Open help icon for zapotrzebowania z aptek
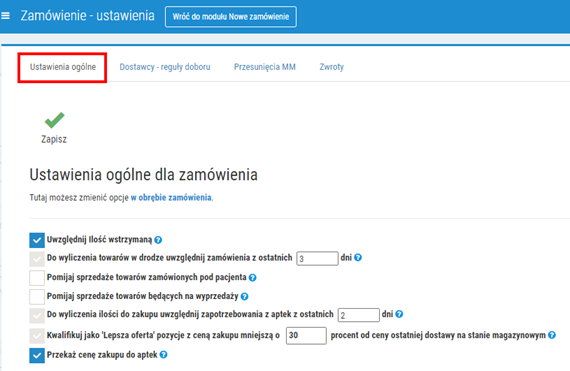Screen dimensions: 570x371 [399, 314]
